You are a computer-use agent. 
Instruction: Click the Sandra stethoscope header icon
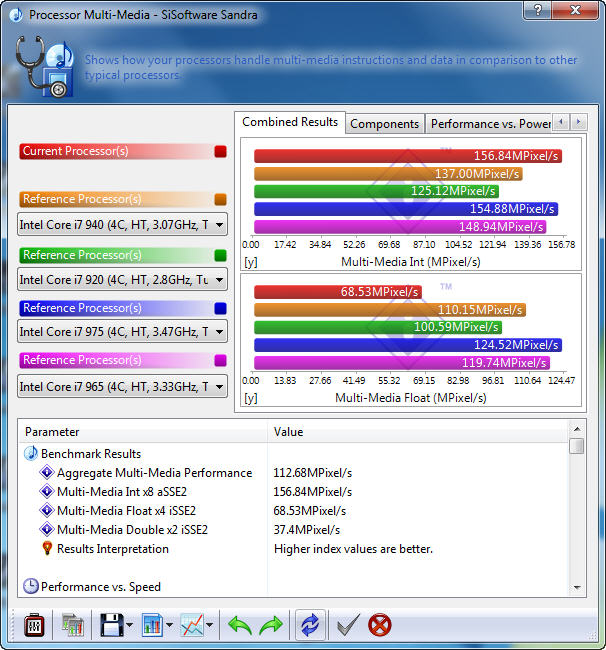point(44,66)
